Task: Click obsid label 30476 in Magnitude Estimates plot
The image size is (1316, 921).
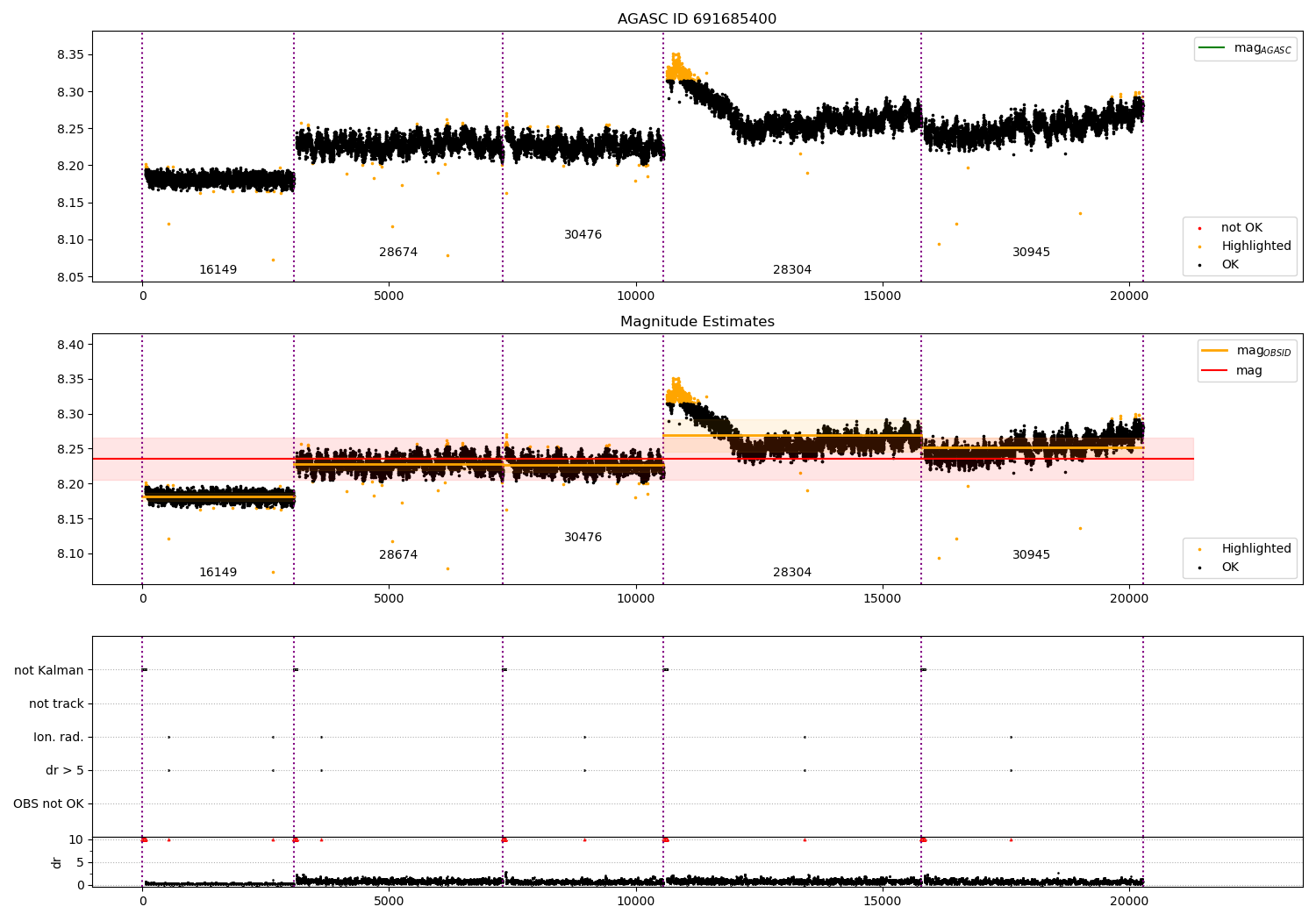Action: pyautogui.click(x=583, y=538)
